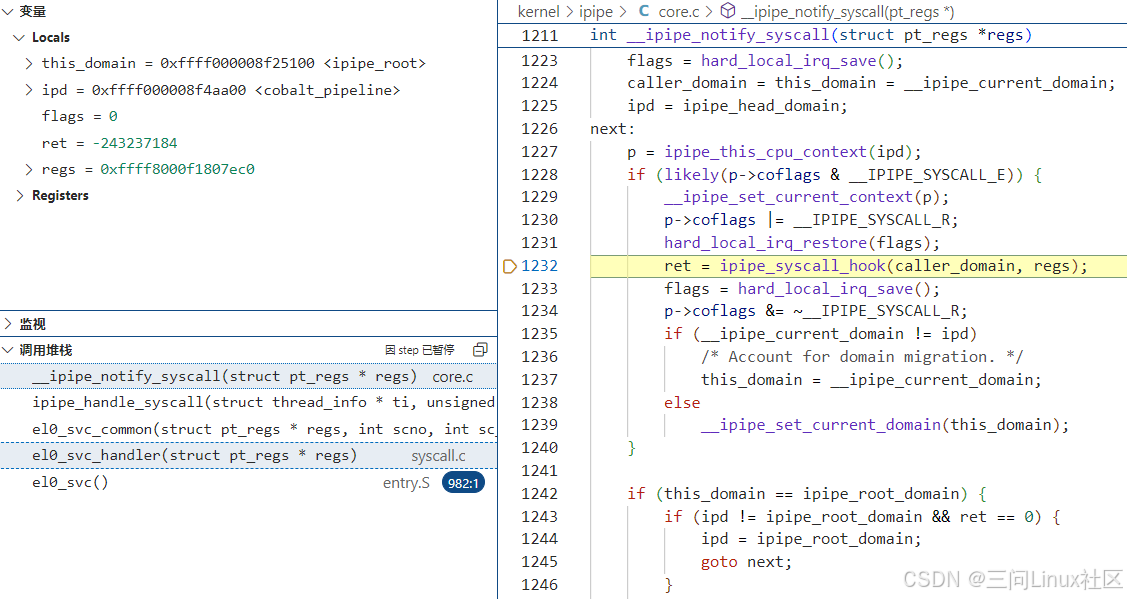1127x599 pixels.
Task: Click __IPIPE_SYSCALL_E on line 1228
Action: [x=927, y=175]
